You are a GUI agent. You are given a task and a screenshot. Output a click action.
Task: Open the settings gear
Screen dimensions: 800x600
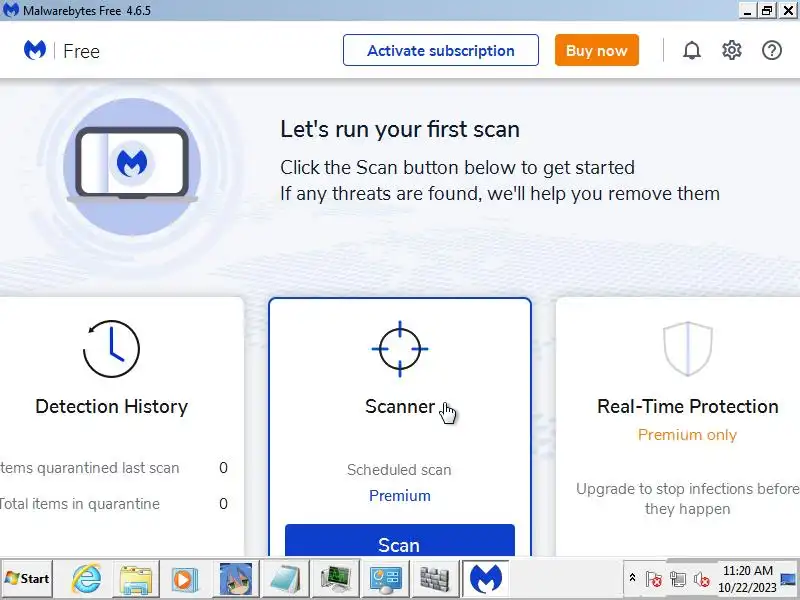pos(732,50)
